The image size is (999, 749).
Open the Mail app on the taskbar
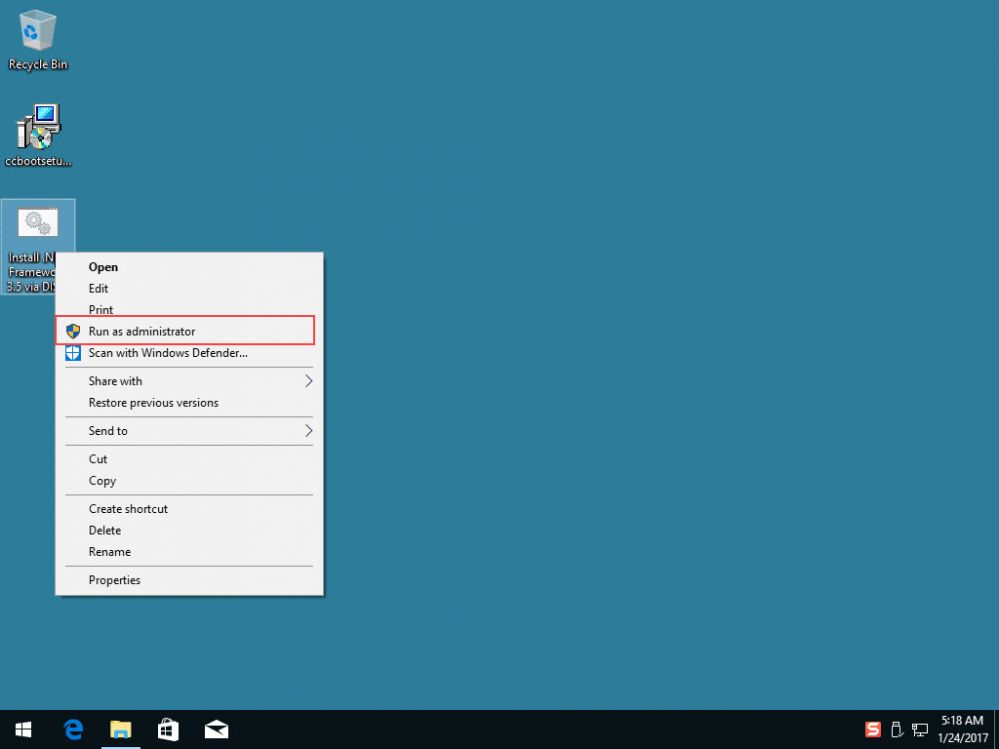216,729
